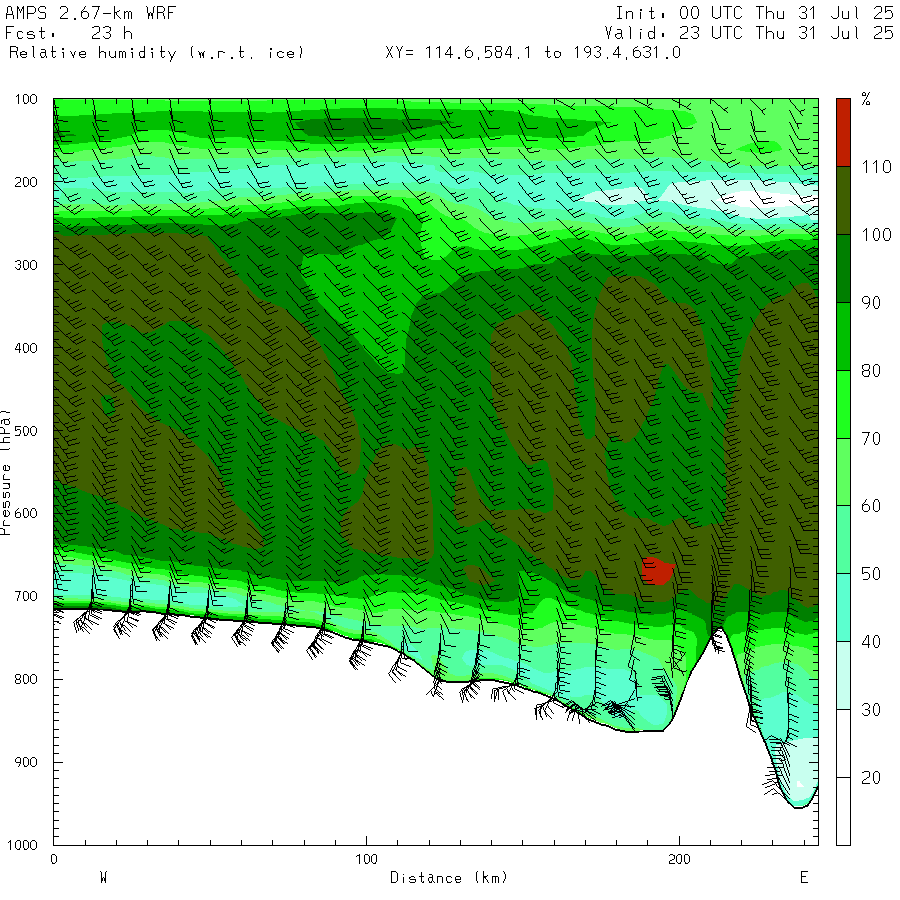This screenshot has width=900, height=900.
Task: Select the 80-90 percent legend color band
Action: point(843,336)
